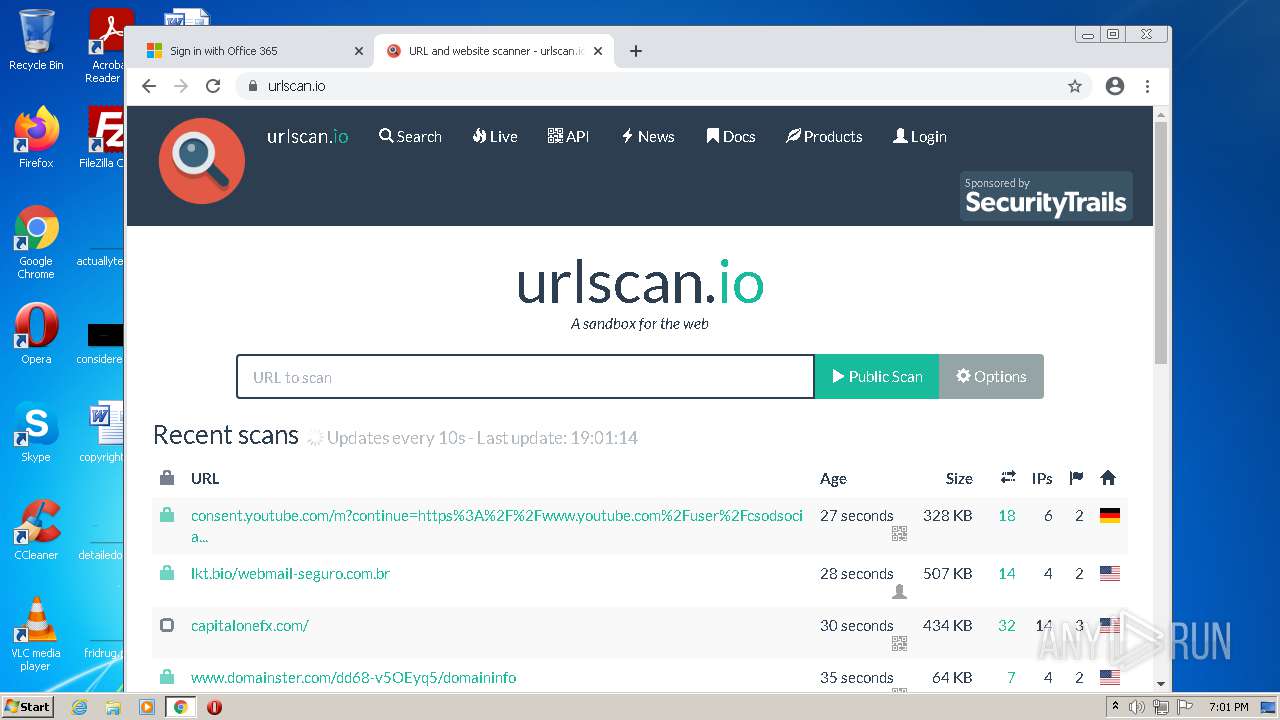The height and width of the screenshot is (720, 1280).
Task: Click the CCleaner desktop icon
Action: click(36, 530)
